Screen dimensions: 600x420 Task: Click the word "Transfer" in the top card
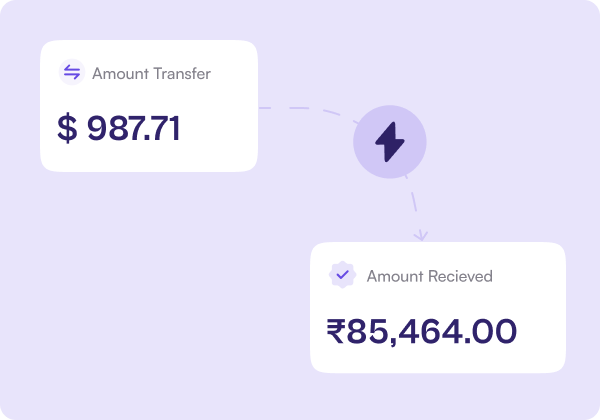pos(179,73)
